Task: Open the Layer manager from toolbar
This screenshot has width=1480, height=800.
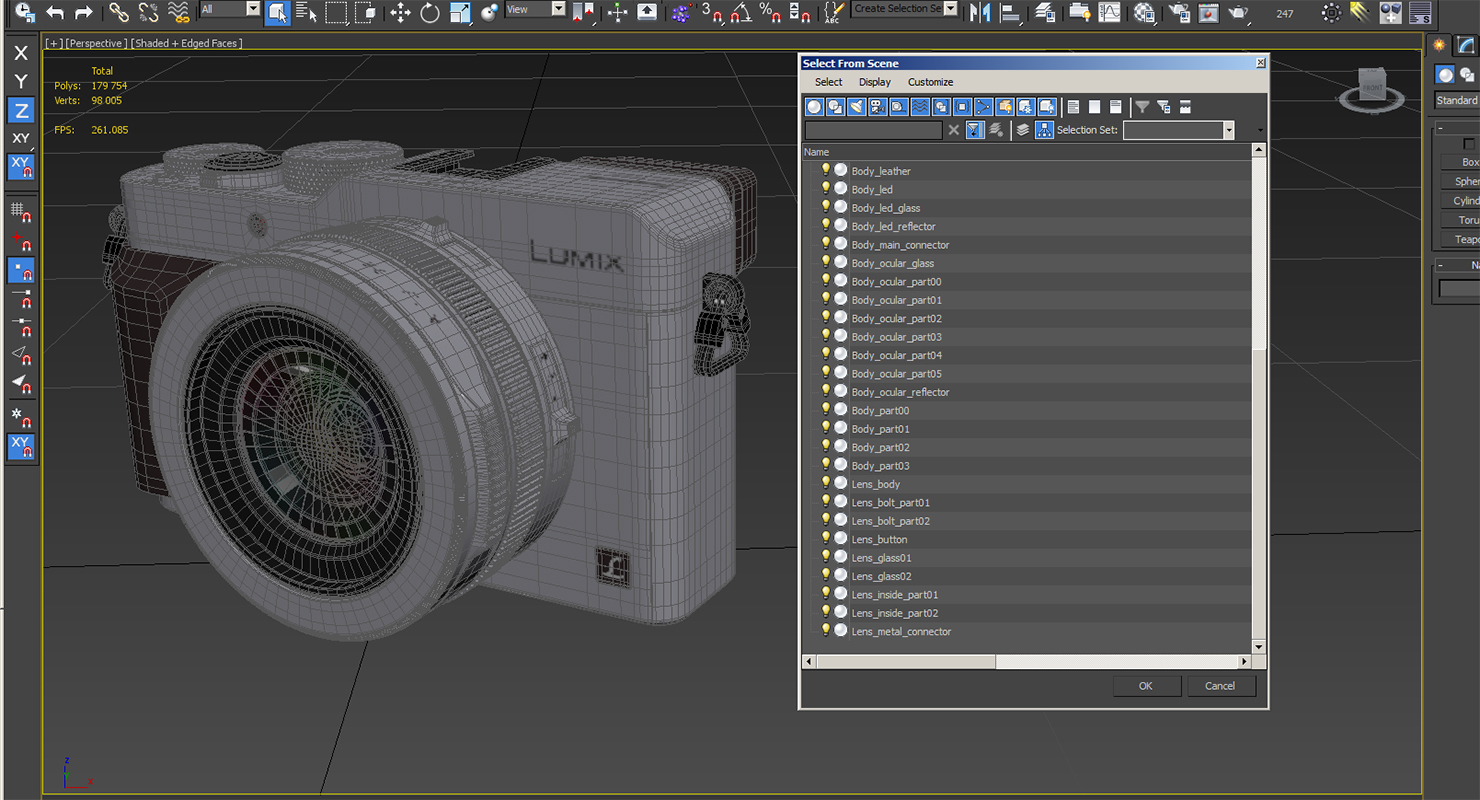Action: pyautogui.click(x=1045, y=12)
